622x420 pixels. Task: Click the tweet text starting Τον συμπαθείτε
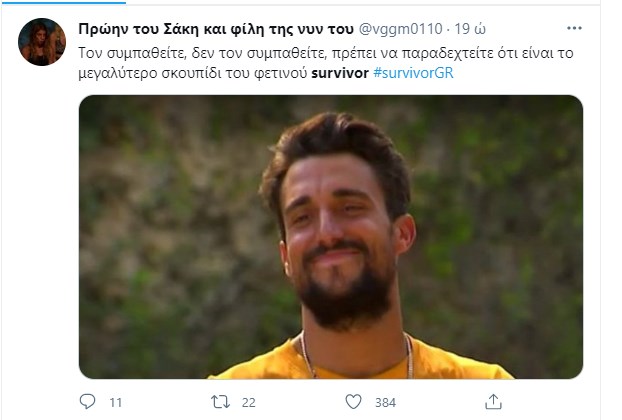pos(326,53)
